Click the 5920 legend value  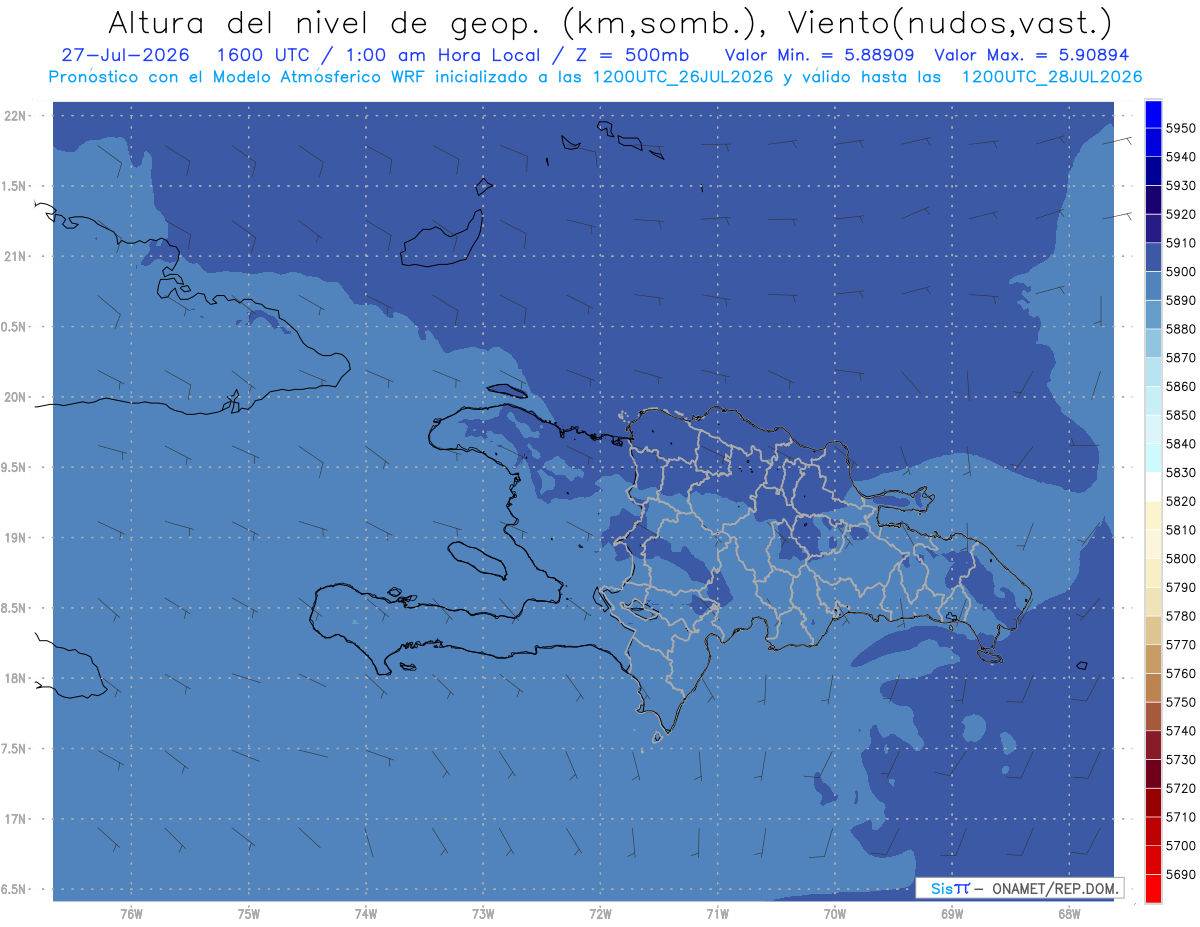pos(1180,214)
